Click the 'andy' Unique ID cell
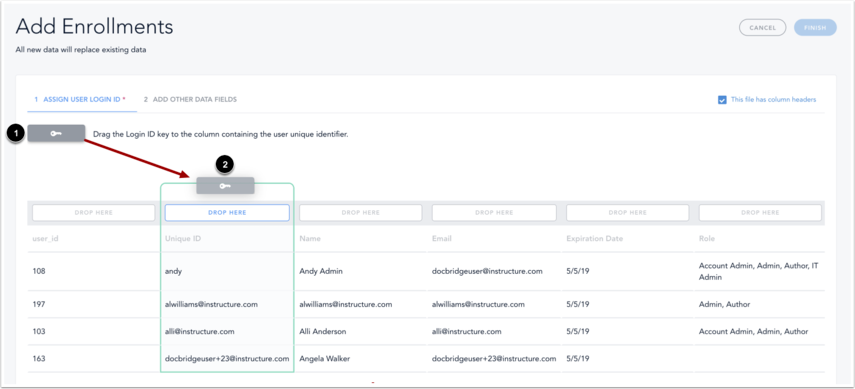The width and height of the screenshot is (855, 389). (x=173, y=271)
